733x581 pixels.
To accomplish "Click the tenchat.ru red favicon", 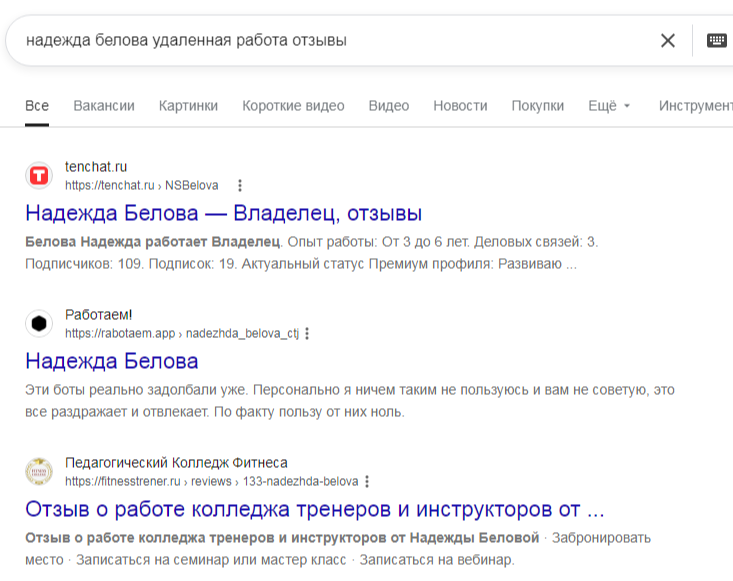I will (x=39, y=176).
